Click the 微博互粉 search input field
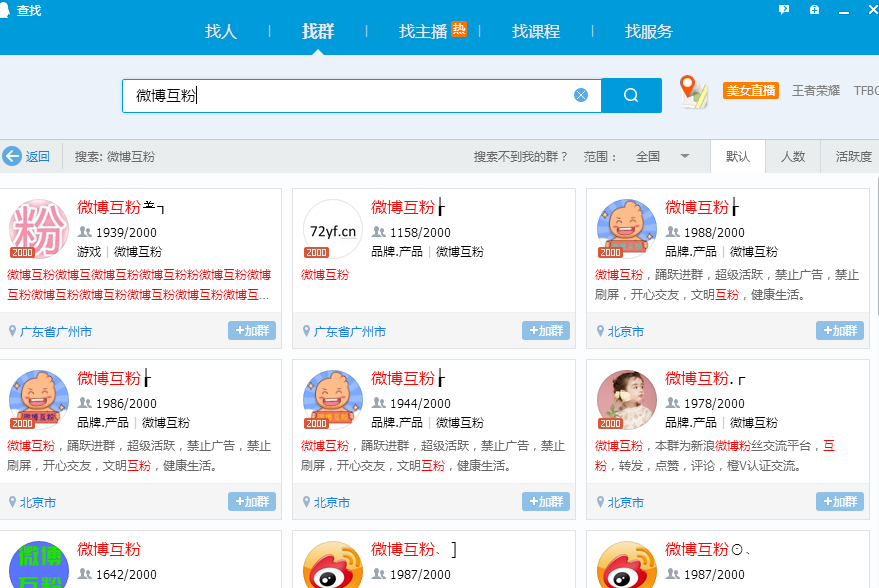This screenshot has width=879, height=588. (350, 95)
